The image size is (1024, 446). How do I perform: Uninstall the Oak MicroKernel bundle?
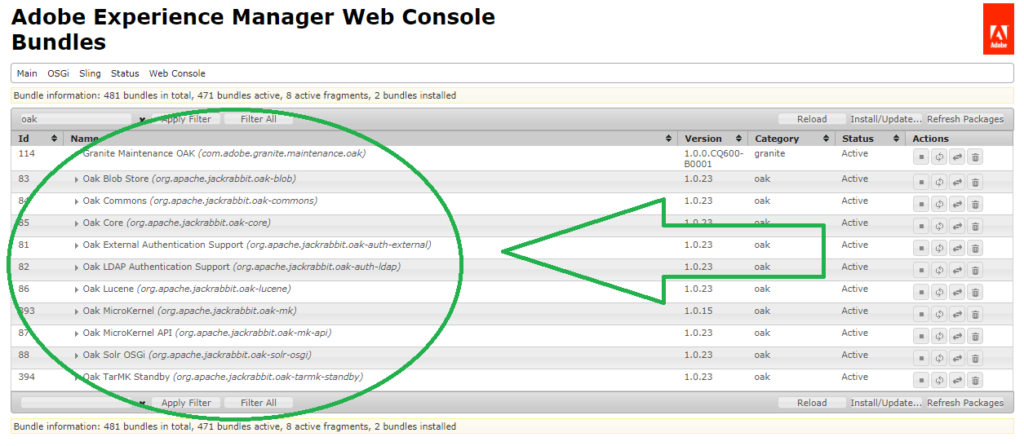[976, 313]
